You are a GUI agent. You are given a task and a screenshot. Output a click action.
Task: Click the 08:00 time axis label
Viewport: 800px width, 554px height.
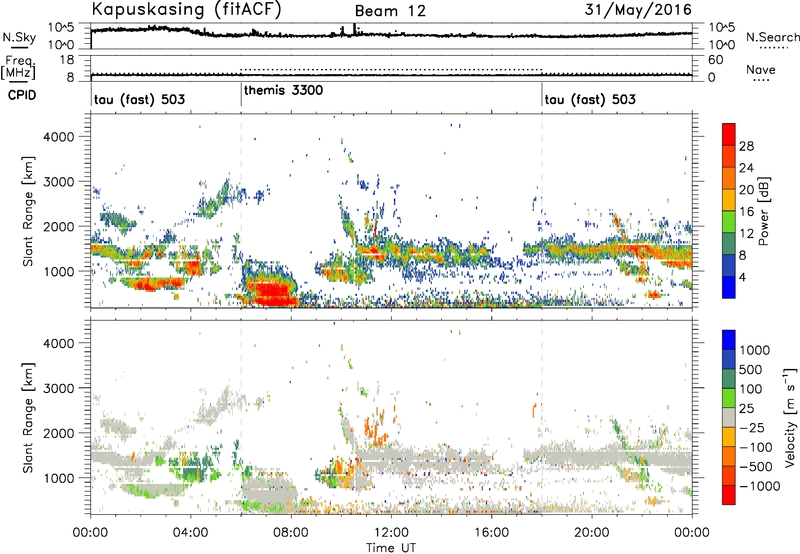[x=290, y=533]
